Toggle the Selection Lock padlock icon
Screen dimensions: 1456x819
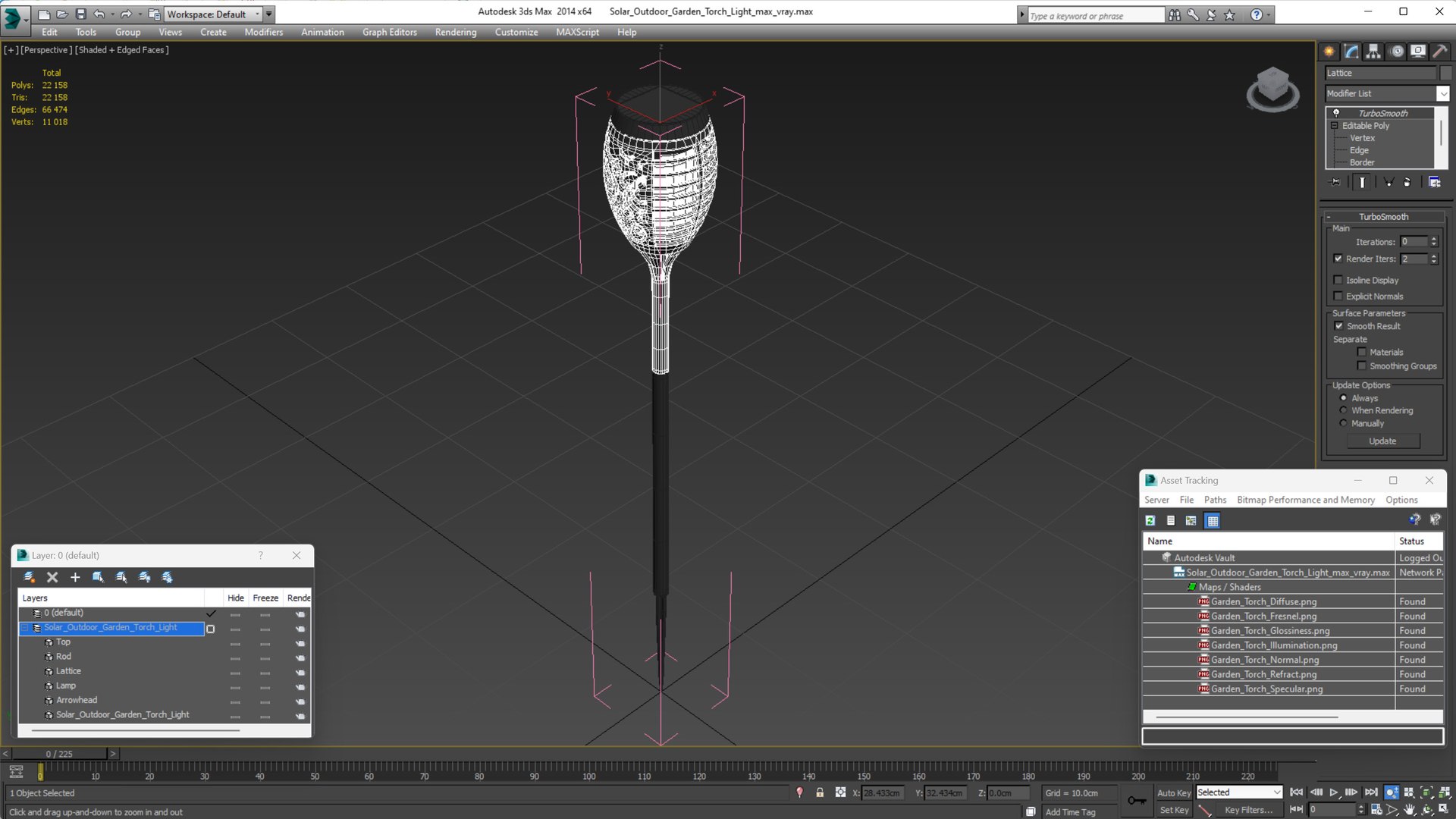tap(820, 792)
